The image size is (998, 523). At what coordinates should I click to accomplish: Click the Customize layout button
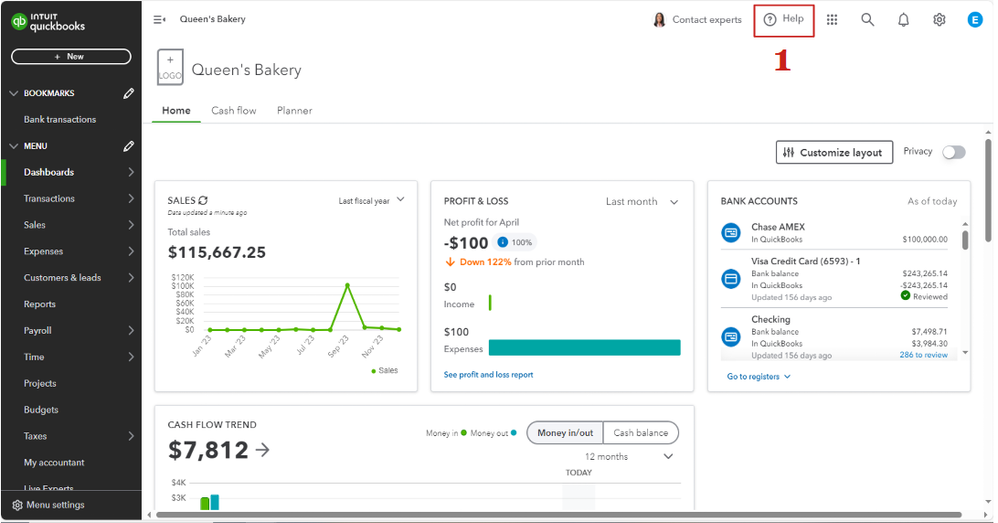click(x=833, y=153)
